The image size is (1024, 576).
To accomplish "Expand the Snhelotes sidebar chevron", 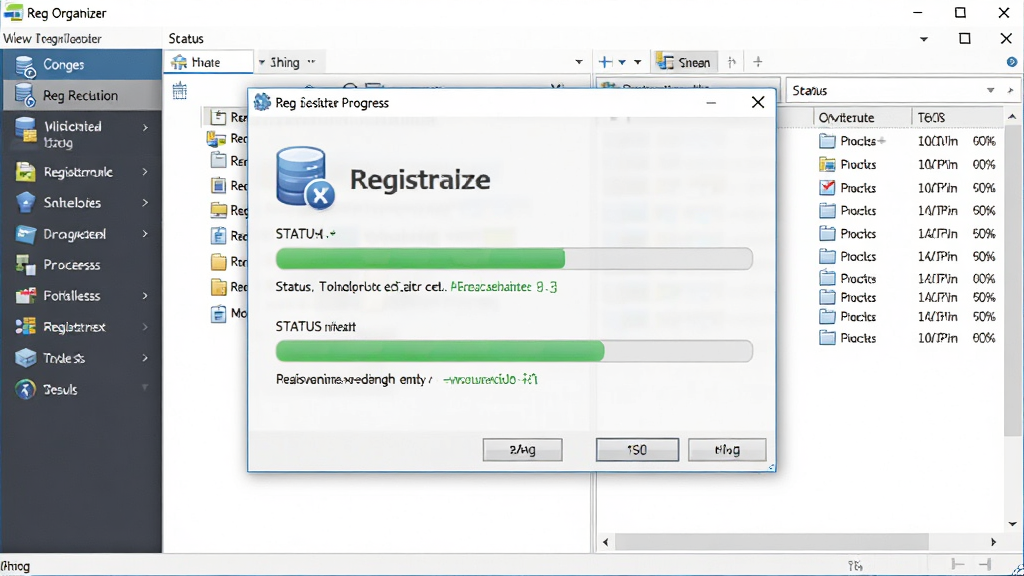I will (145, 202).
